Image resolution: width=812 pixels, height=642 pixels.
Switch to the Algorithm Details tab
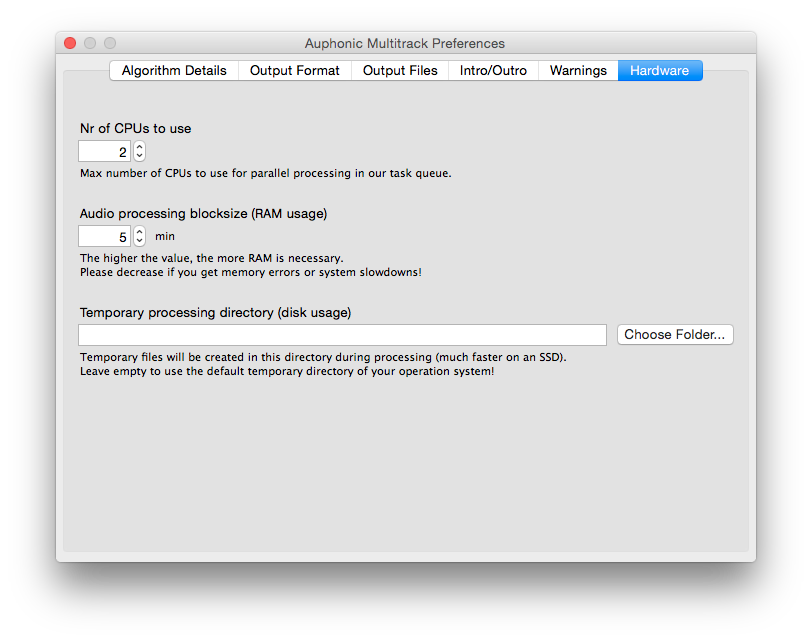click(174, 70)
